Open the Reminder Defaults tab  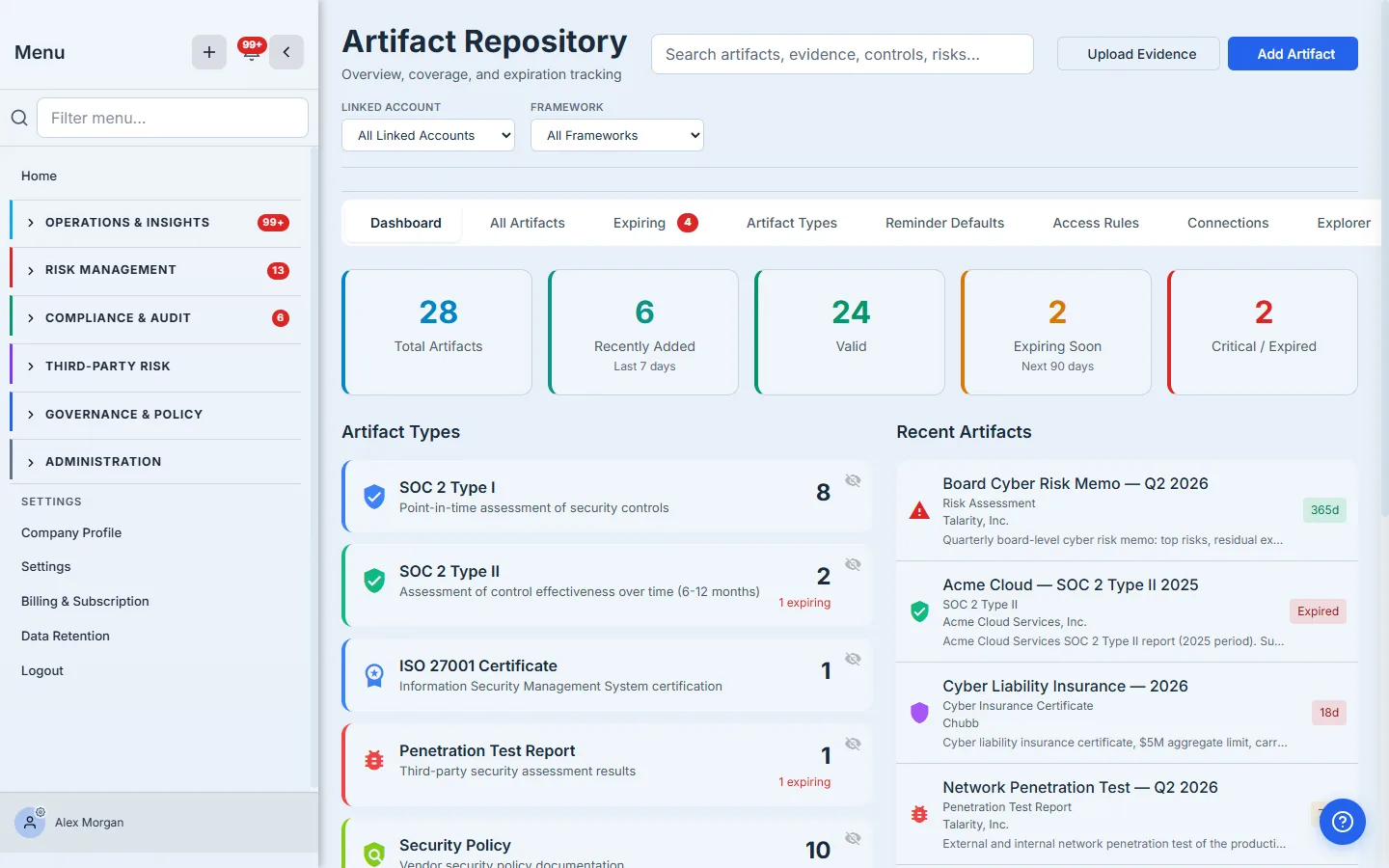tap(944, 223)
